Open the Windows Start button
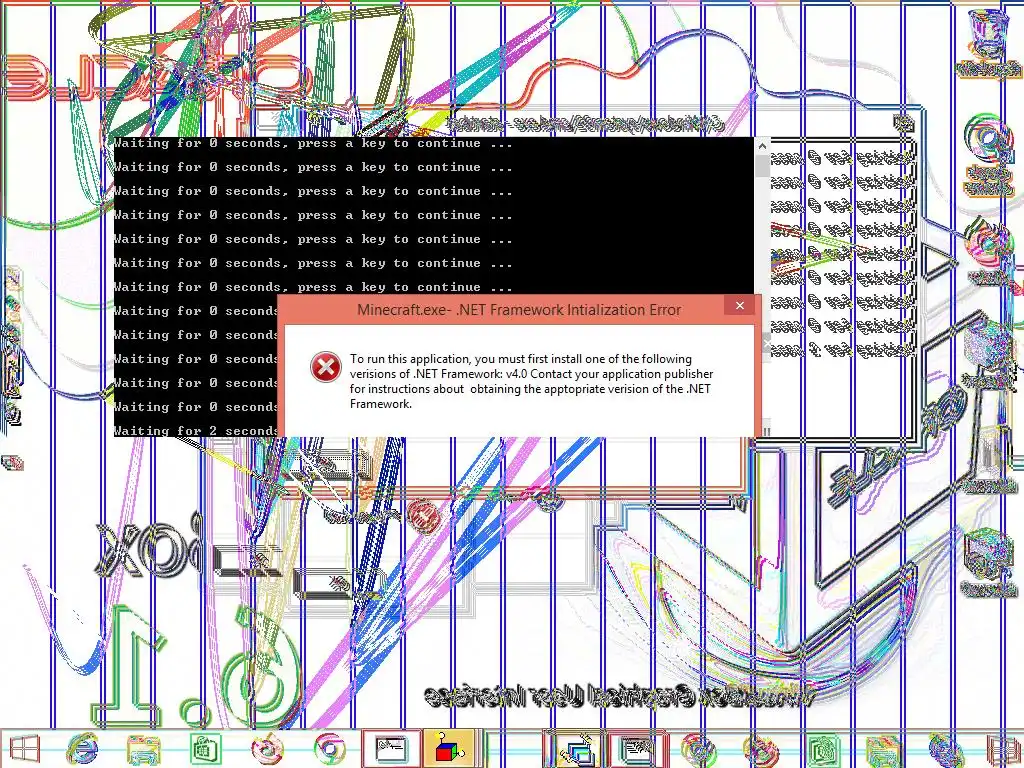The width and height of the screenshot is (1024, 768). click(x=25, y=750)
